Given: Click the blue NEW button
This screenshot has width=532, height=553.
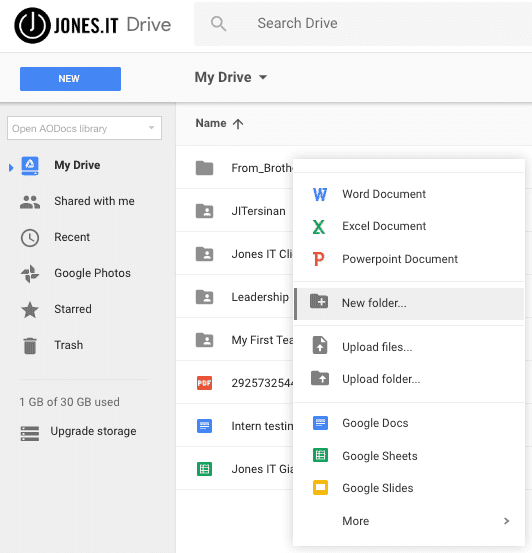Looking at the screenshot, I should coord(70,79).
